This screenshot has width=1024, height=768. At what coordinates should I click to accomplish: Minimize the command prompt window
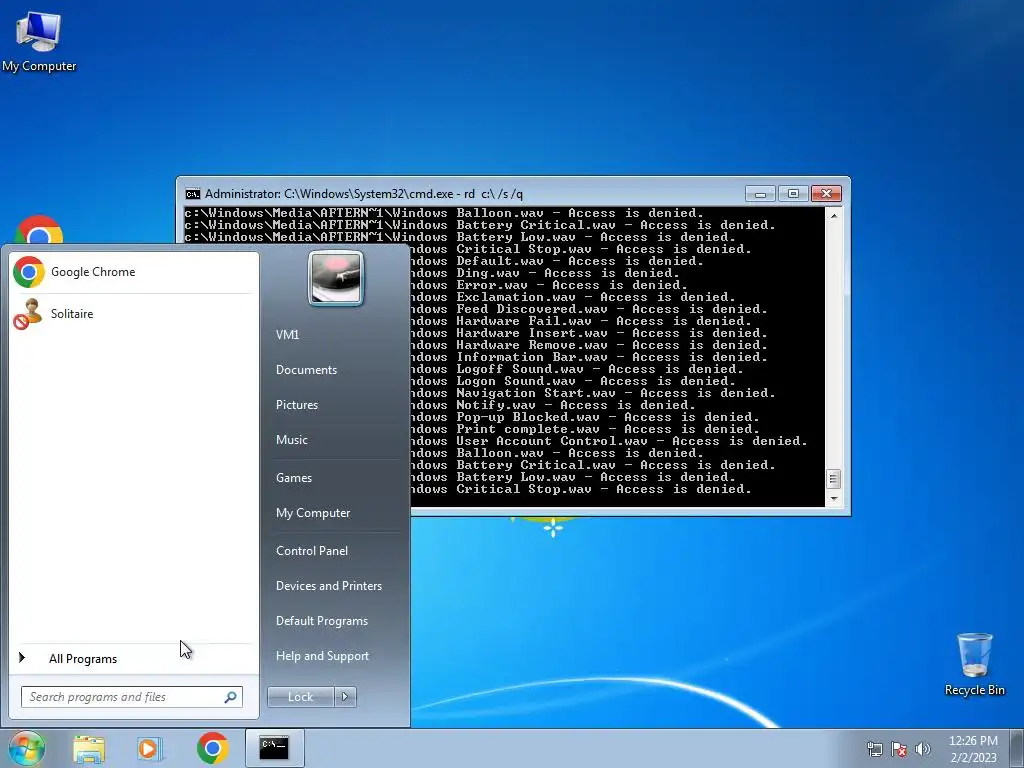[760, 194]
